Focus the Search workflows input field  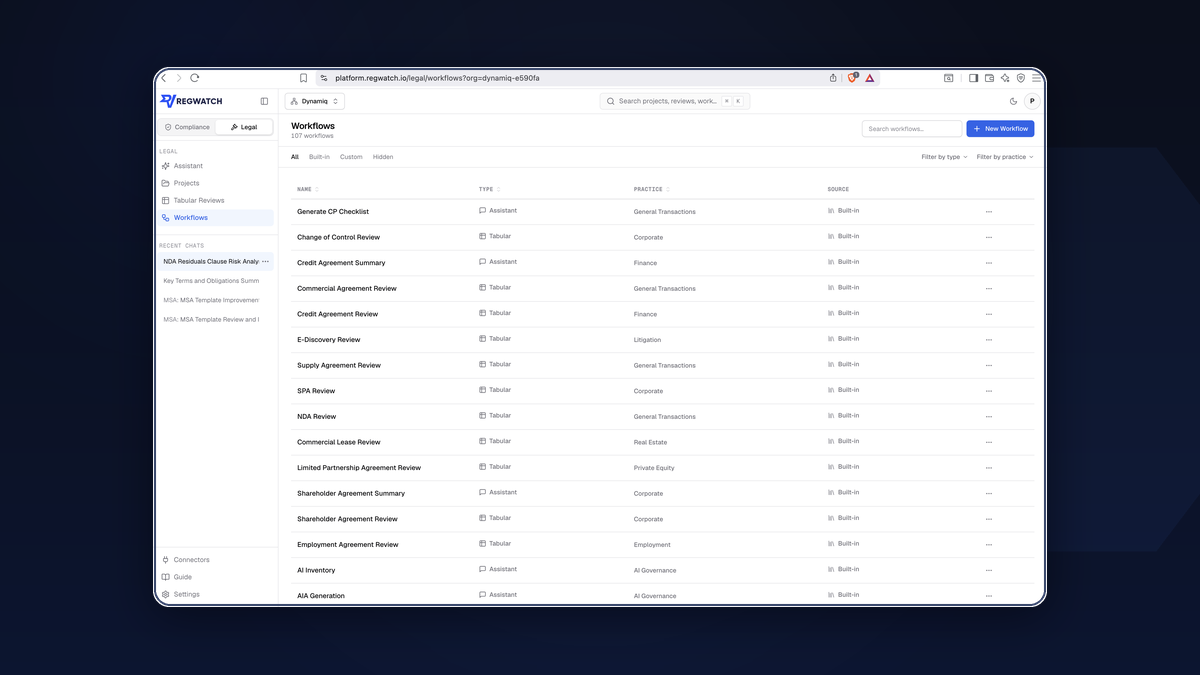click(x=912, y=129)
